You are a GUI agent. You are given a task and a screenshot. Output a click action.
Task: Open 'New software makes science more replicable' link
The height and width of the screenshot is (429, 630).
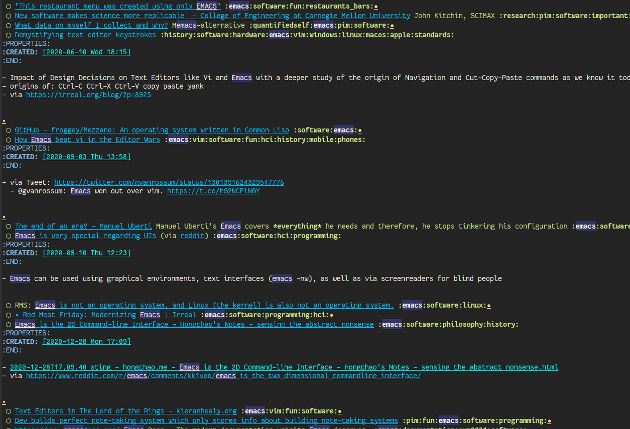pos(212,16)
